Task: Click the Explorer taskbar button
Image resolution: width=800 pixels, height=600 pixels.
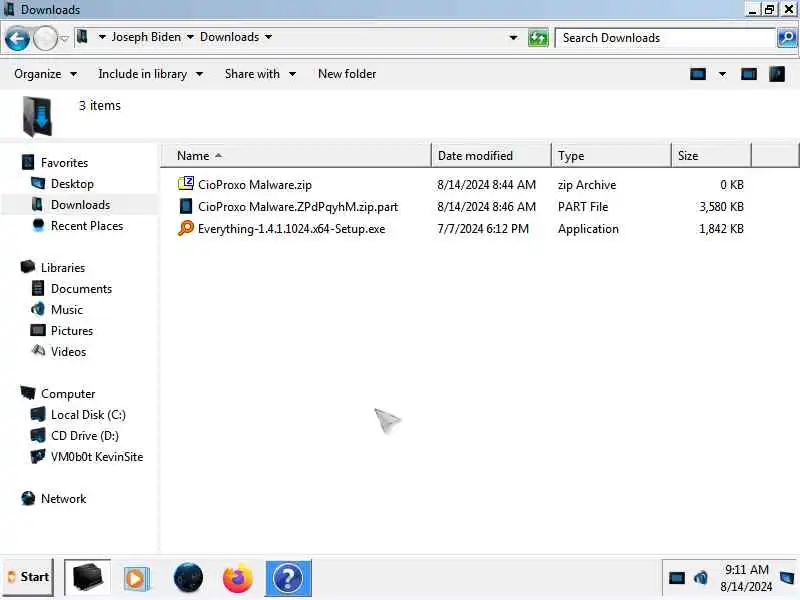Action: (x=87, y=578)
